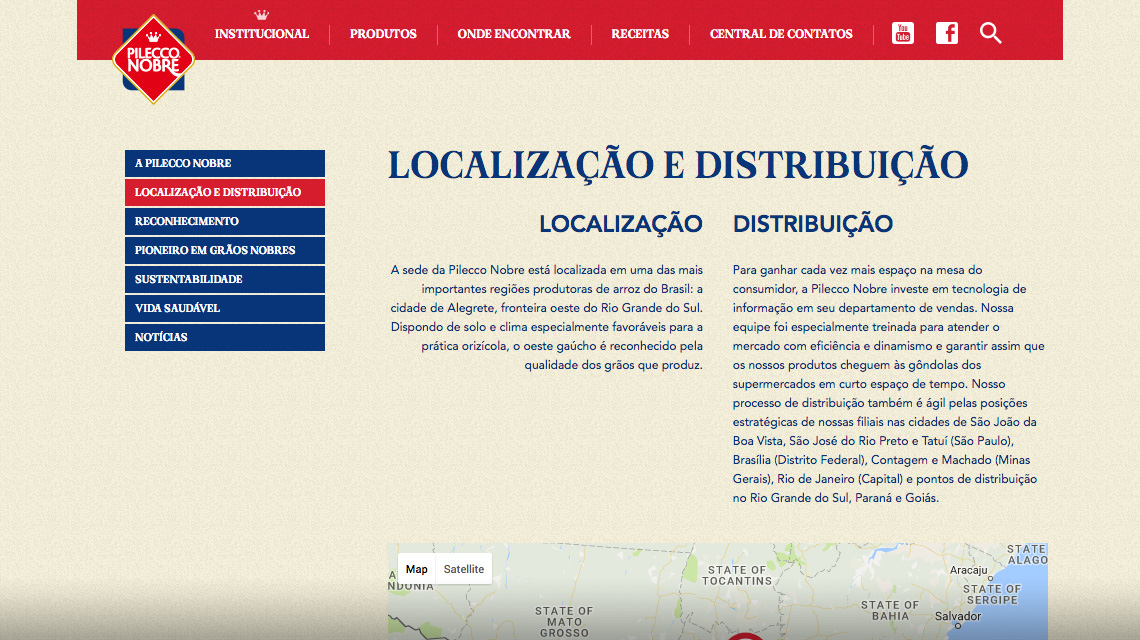Click the red marker on map
Viewport: 1140px width, 640px height.
744,635
